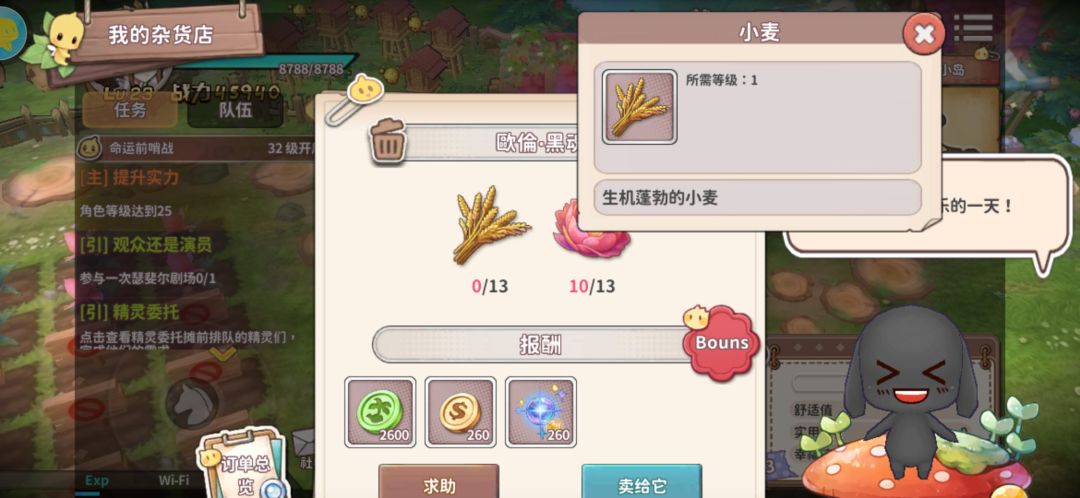Select the gold coin reward icon

coord(460,412)
